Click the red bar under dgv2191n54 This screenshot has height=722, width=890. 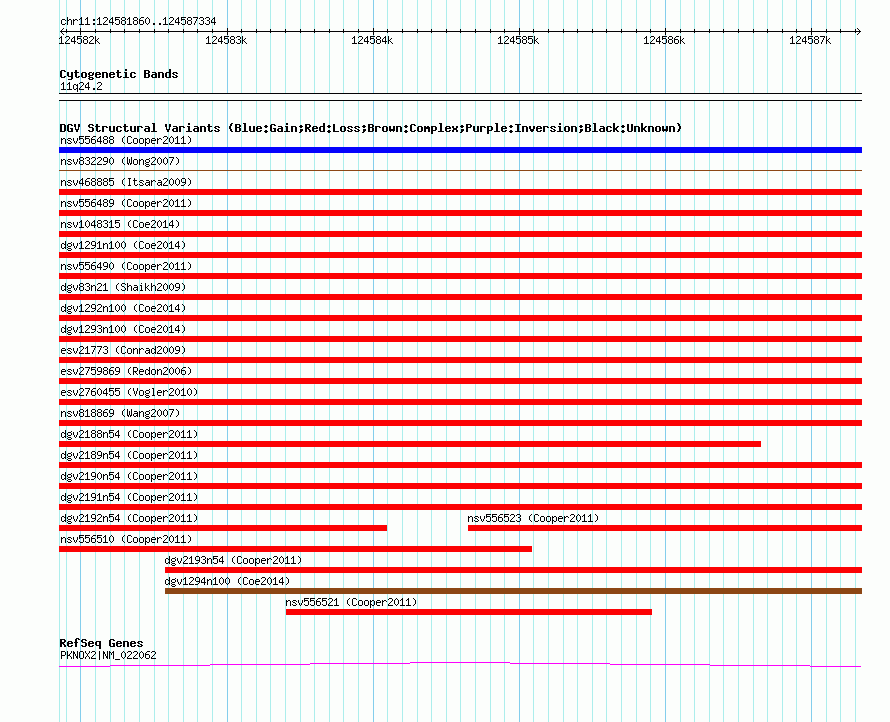[460, 507]
